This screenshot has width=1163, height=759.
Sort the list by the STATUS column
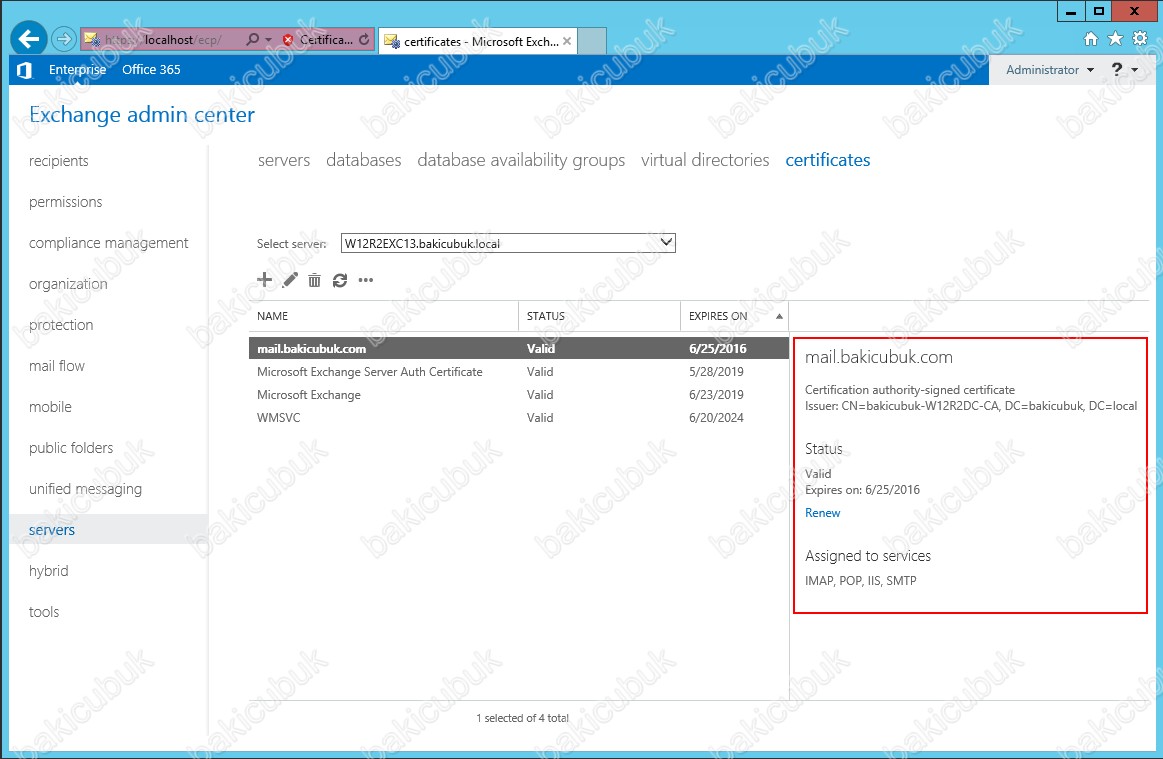tap(599, 316)
